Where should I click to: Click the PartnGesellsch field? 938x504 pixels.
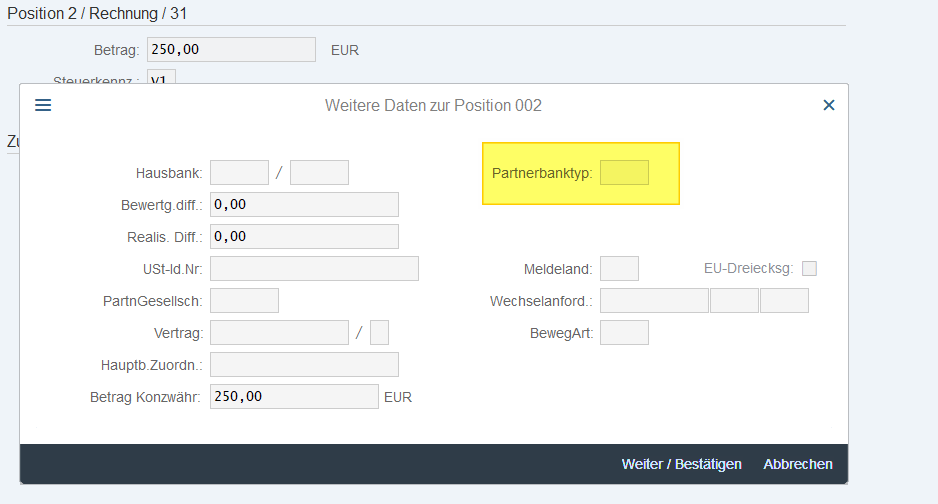(244, 301)
